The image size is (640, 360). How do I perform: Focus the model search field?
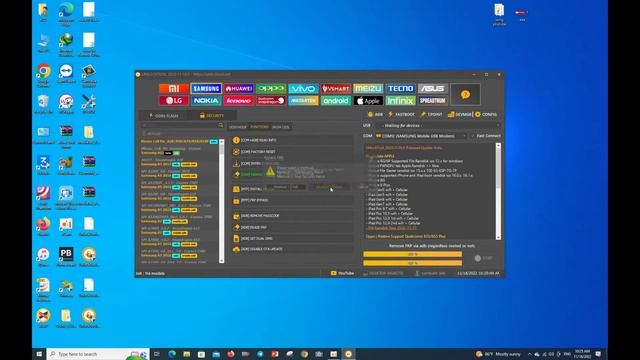coord(179,125)
